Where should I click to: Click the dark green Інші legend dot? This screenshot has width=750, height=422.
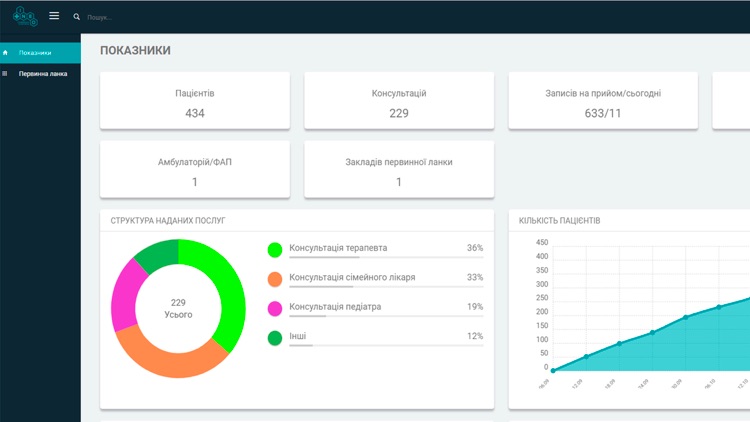[x=275, y=338]
